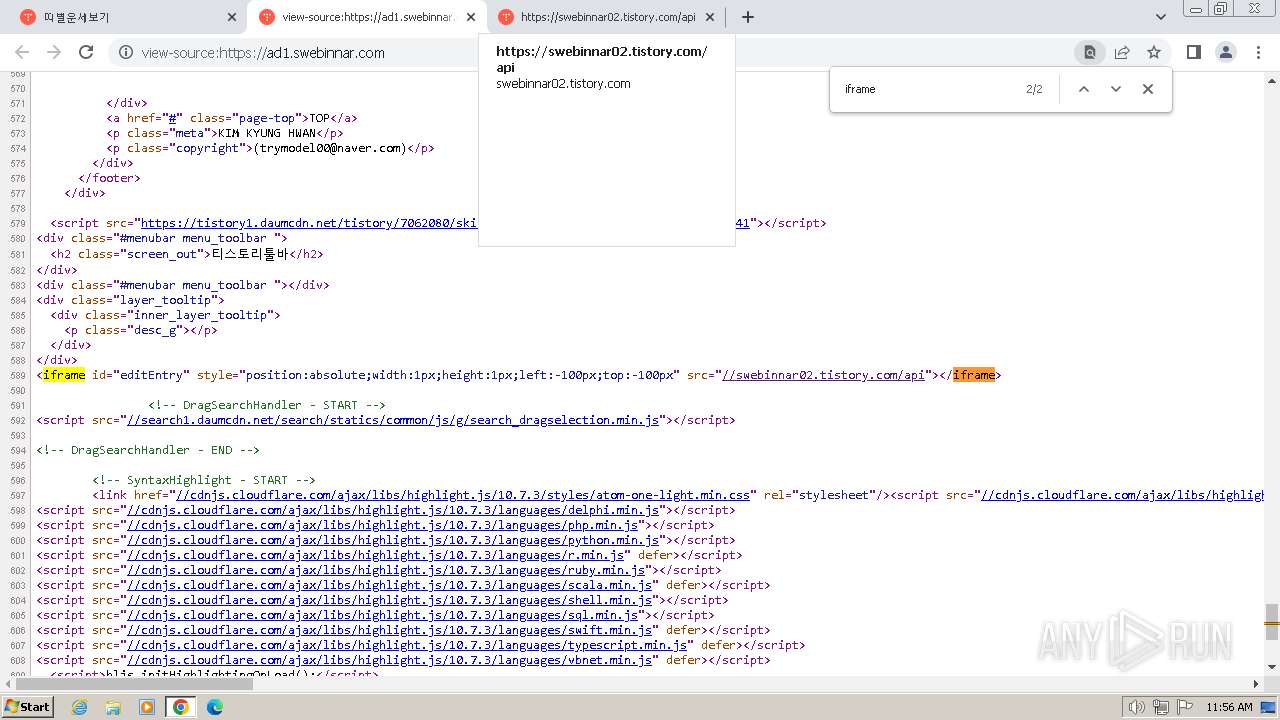Image resolution: width=1280 pixels, height=720 pixels.
Task: Switch to the swebinnar02.tistory.com/api tab
Action: (606, 17)
